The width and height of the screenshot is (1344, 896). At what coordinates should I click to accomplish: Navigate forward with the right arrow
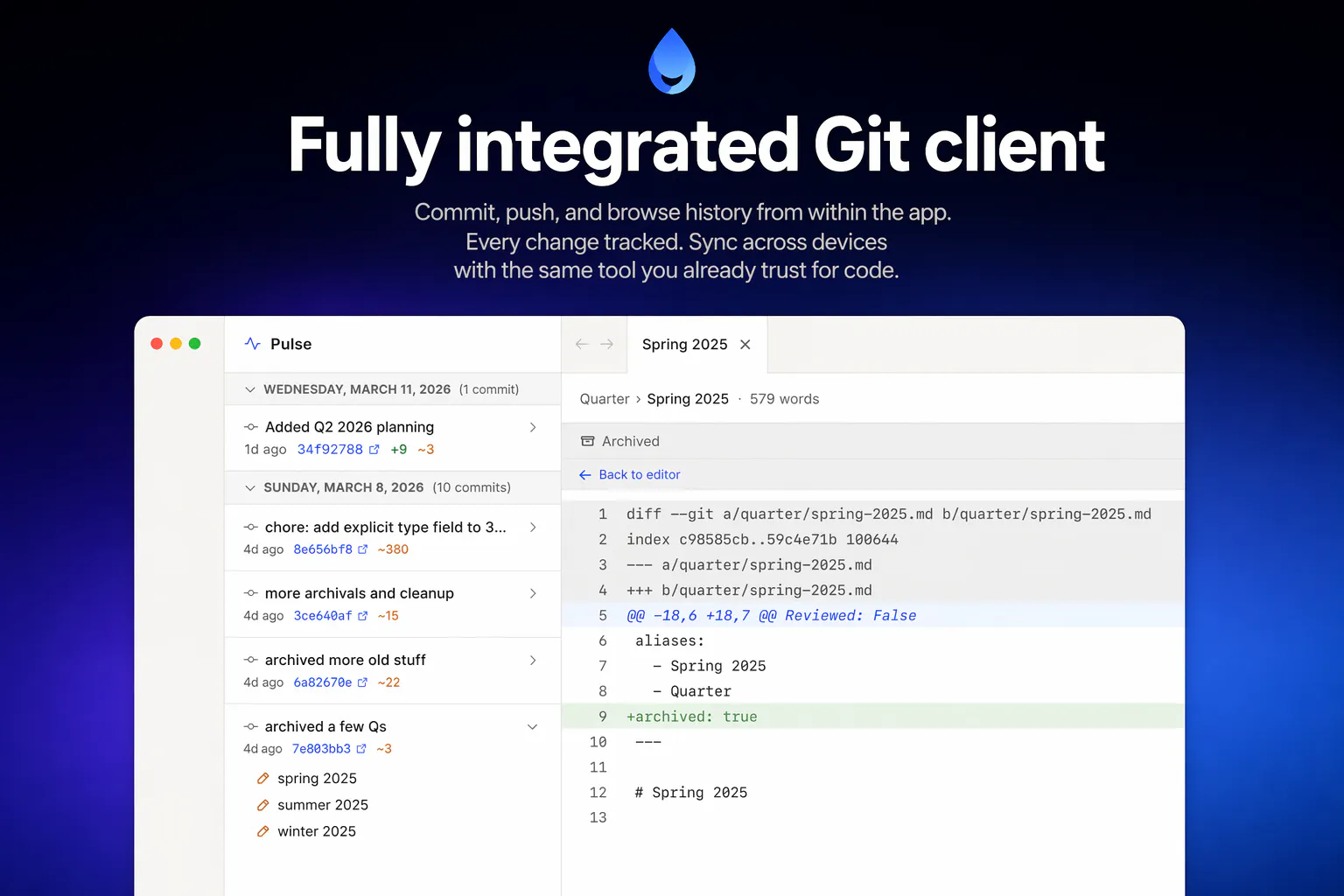point(607,345)
